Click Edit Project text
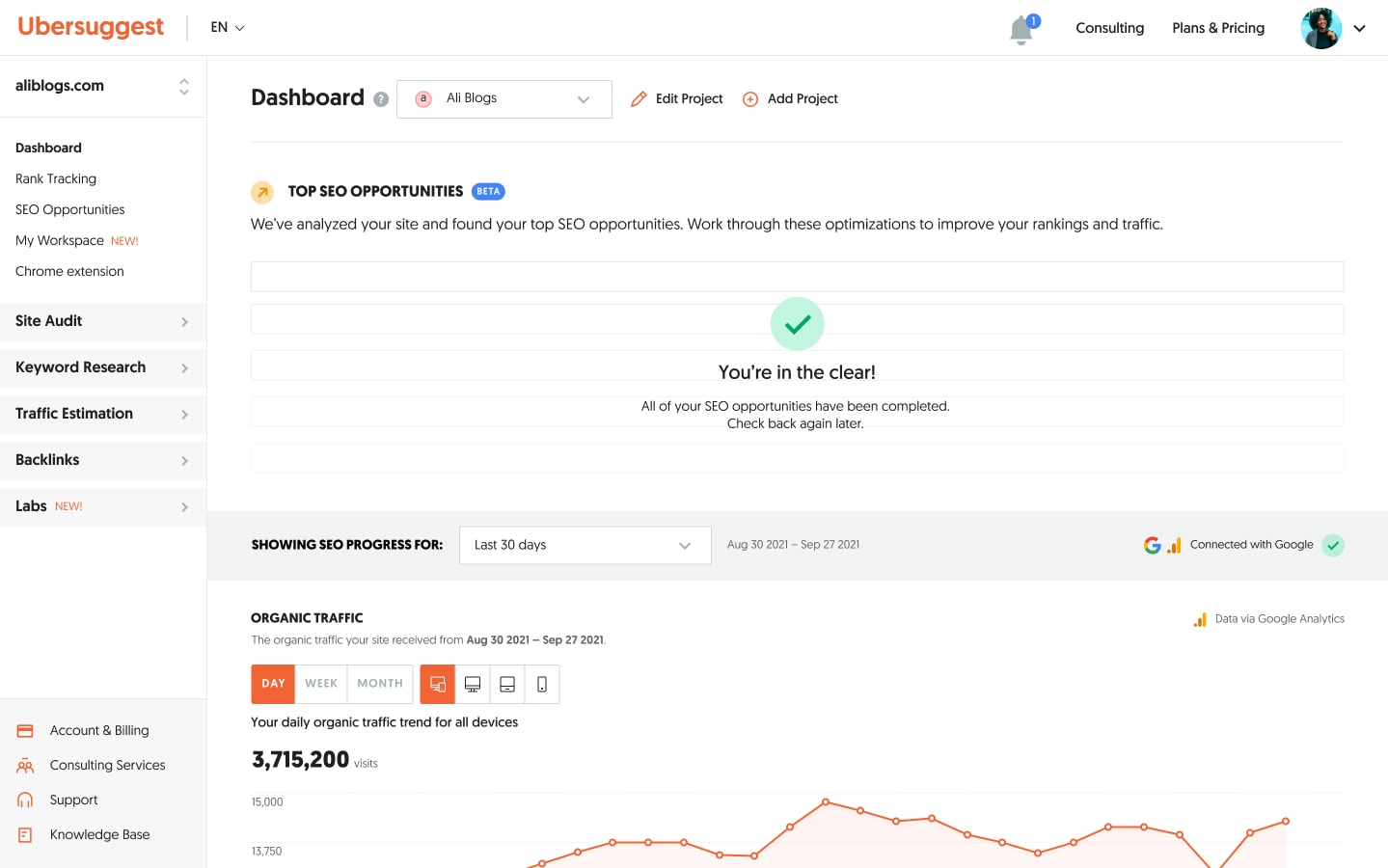The image size is (1388, 868). 689,98
